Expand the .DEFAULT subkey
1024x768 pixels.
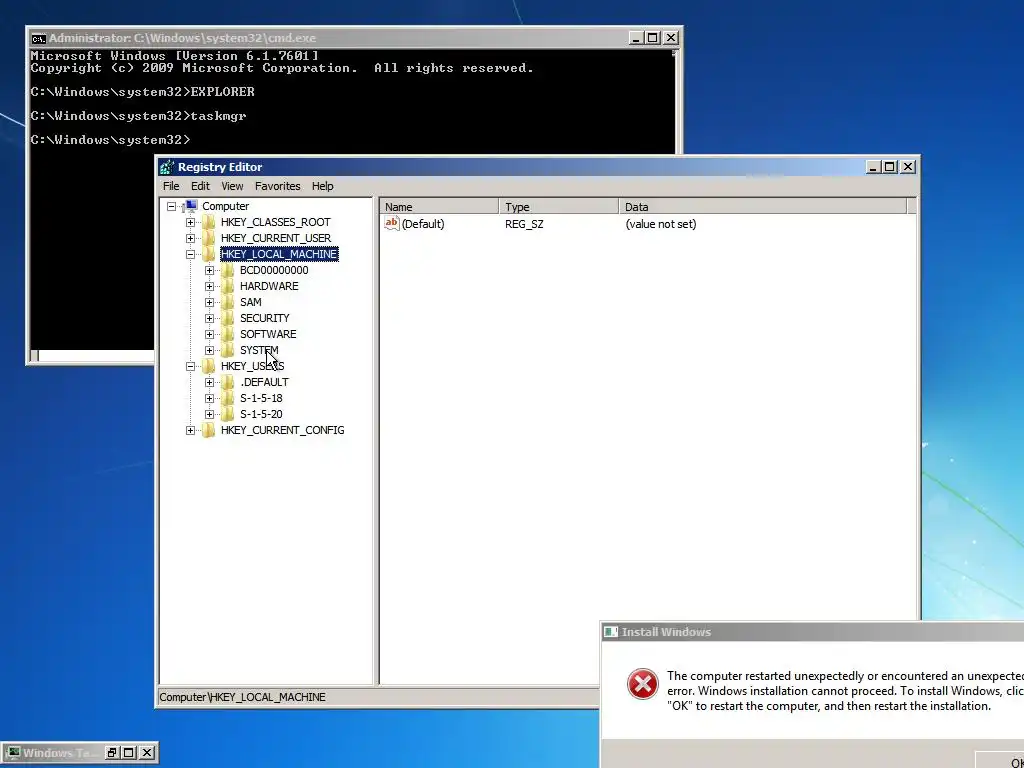[x=209, y=382]
